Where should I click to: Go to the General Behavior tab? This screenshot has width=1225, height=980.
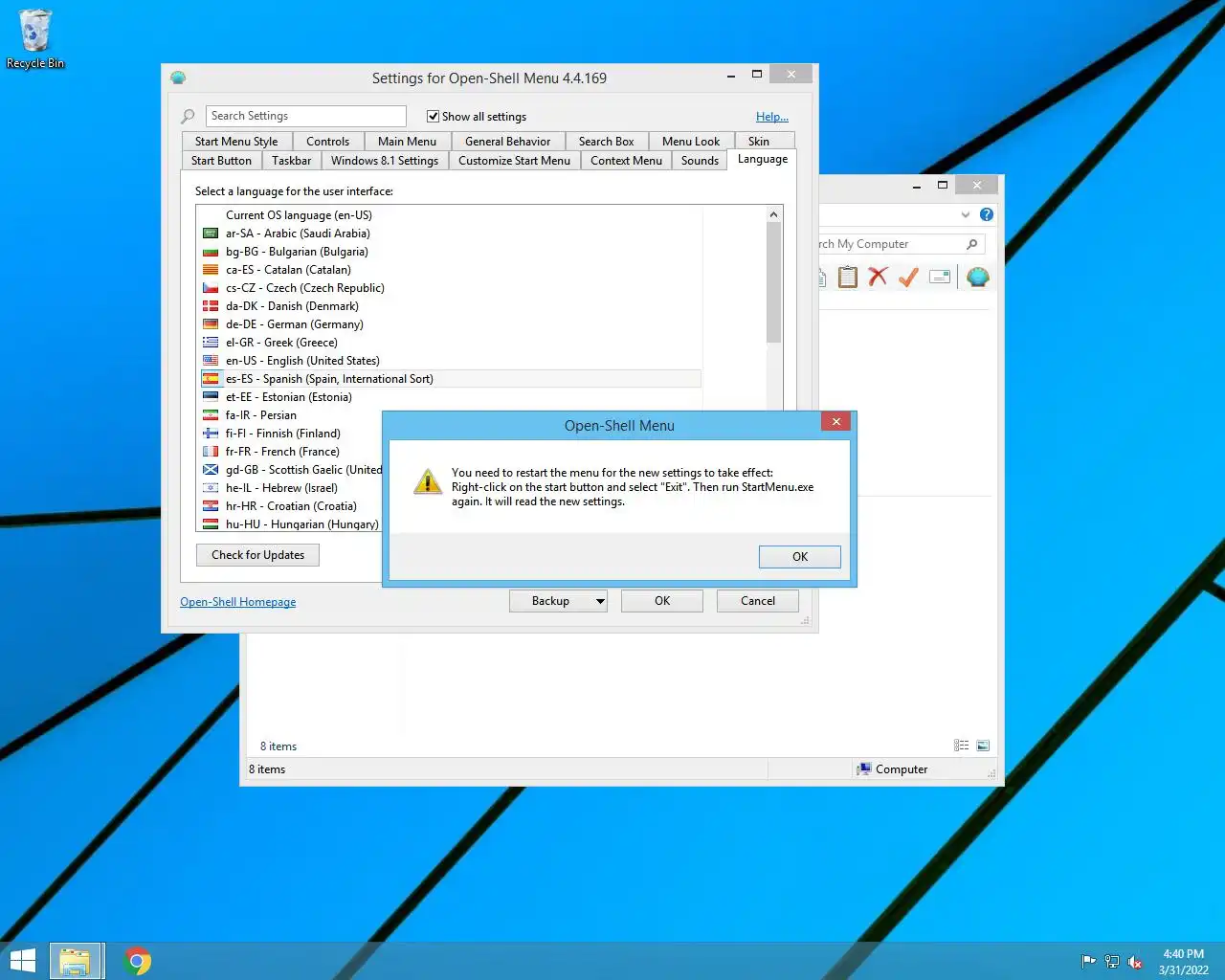507,142
